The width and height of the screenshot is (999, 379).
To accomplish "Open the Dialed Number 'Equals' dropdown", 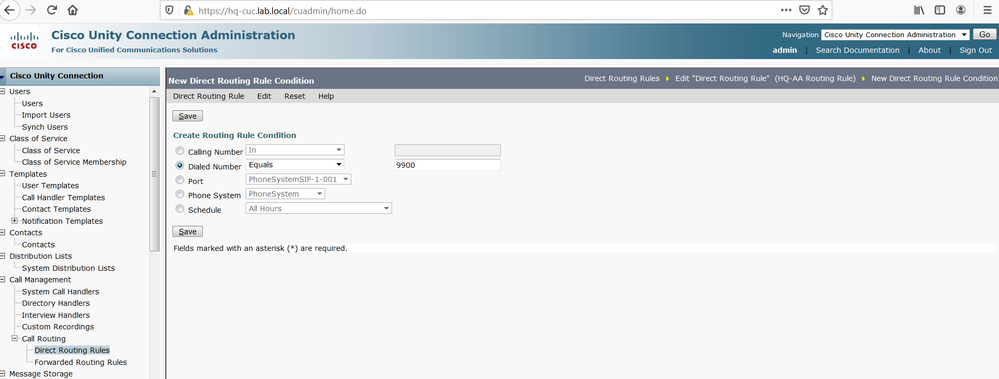I will pyautogui.click(x=295, y=164).
